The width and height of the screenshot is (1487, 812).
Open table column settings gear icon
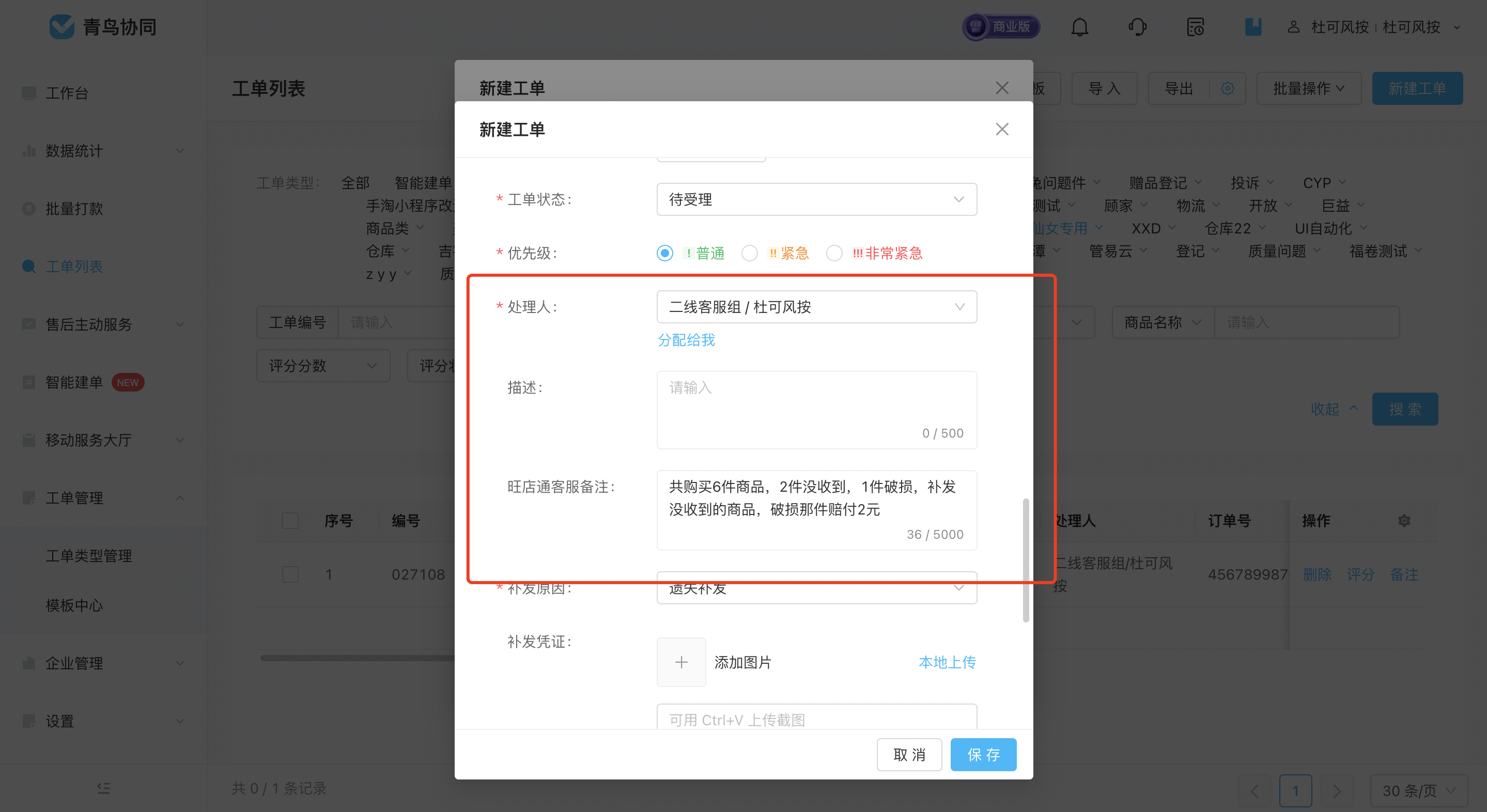[x=1404, y=521]
